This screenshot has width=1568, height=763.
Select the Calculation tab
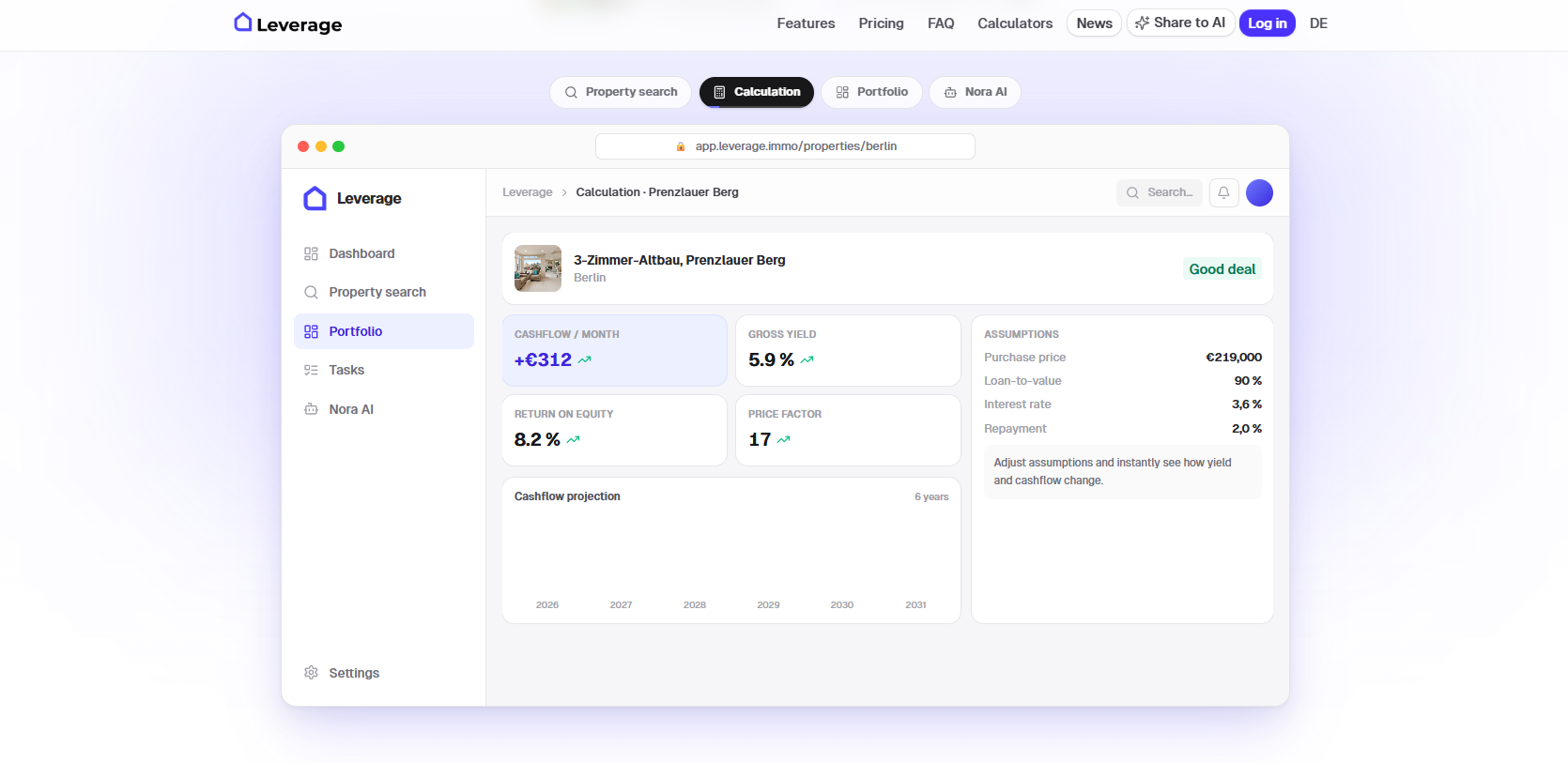tap(757, 92)
